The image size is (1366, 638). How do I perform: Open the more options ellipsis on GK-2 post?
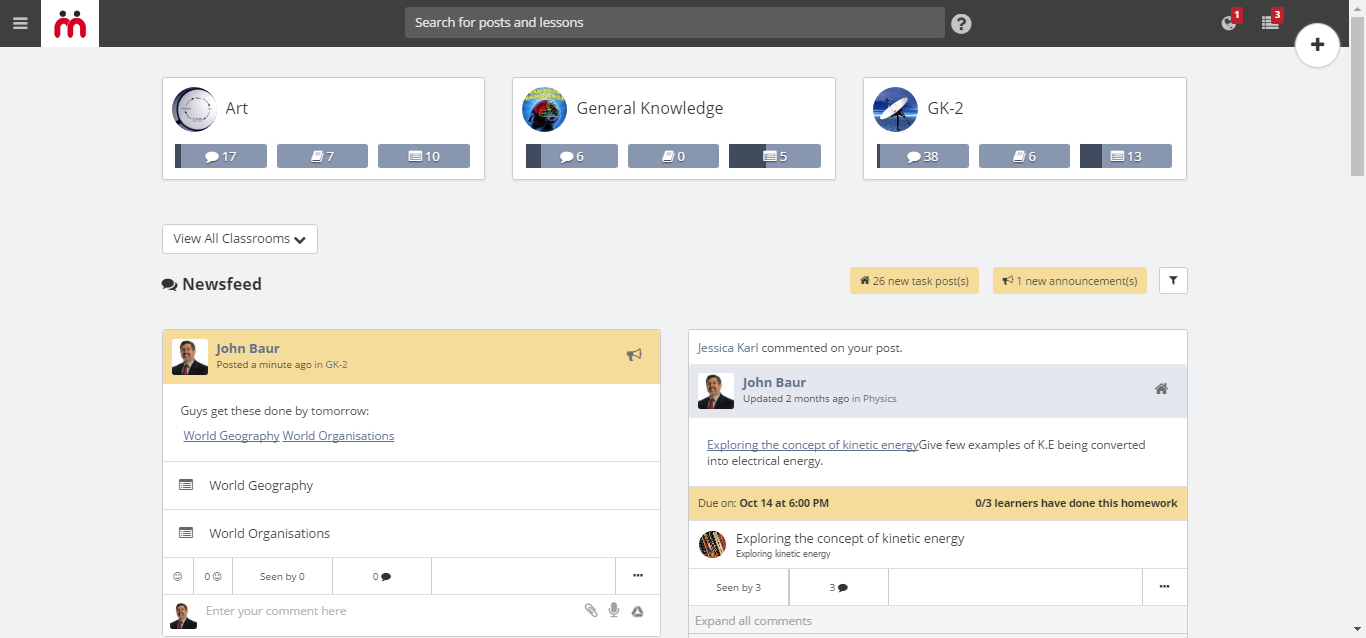[638, 576]
